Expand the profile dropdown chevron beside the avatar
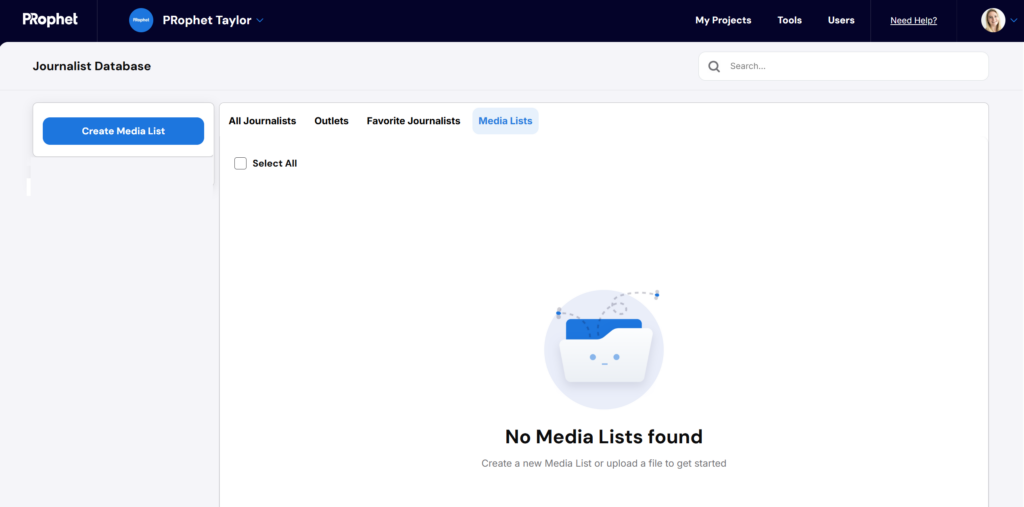This screenshot has height=507, width=1024. (x=1014, y=20)
